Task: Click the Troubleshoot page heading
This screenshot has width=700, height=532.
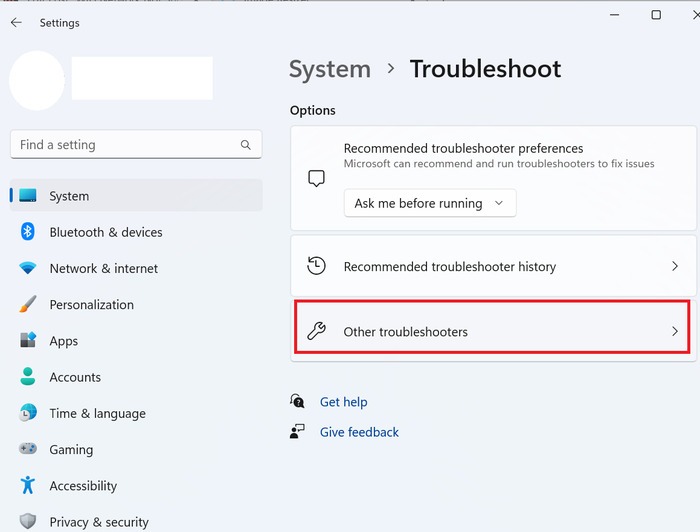Action: [x=485, y=69]
